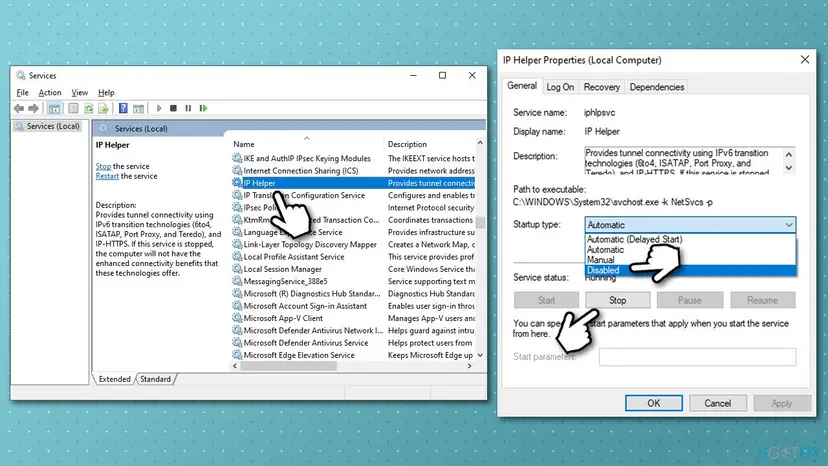
Task: Click gear icon next to Local Session Manager
Action: click(237, 269)
